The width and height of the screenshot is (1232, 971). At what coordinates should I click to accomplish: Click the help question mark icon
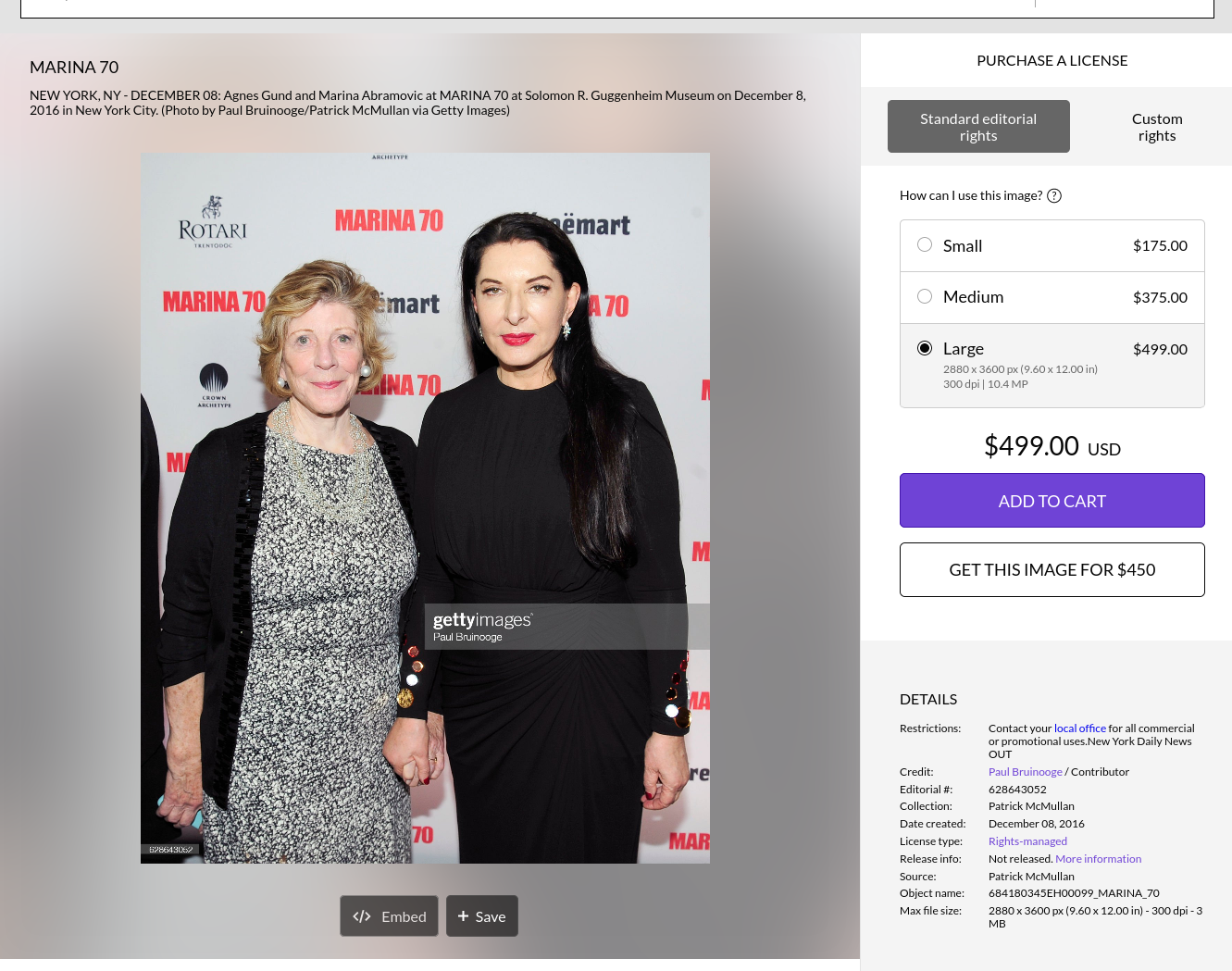click(1054, 195)
